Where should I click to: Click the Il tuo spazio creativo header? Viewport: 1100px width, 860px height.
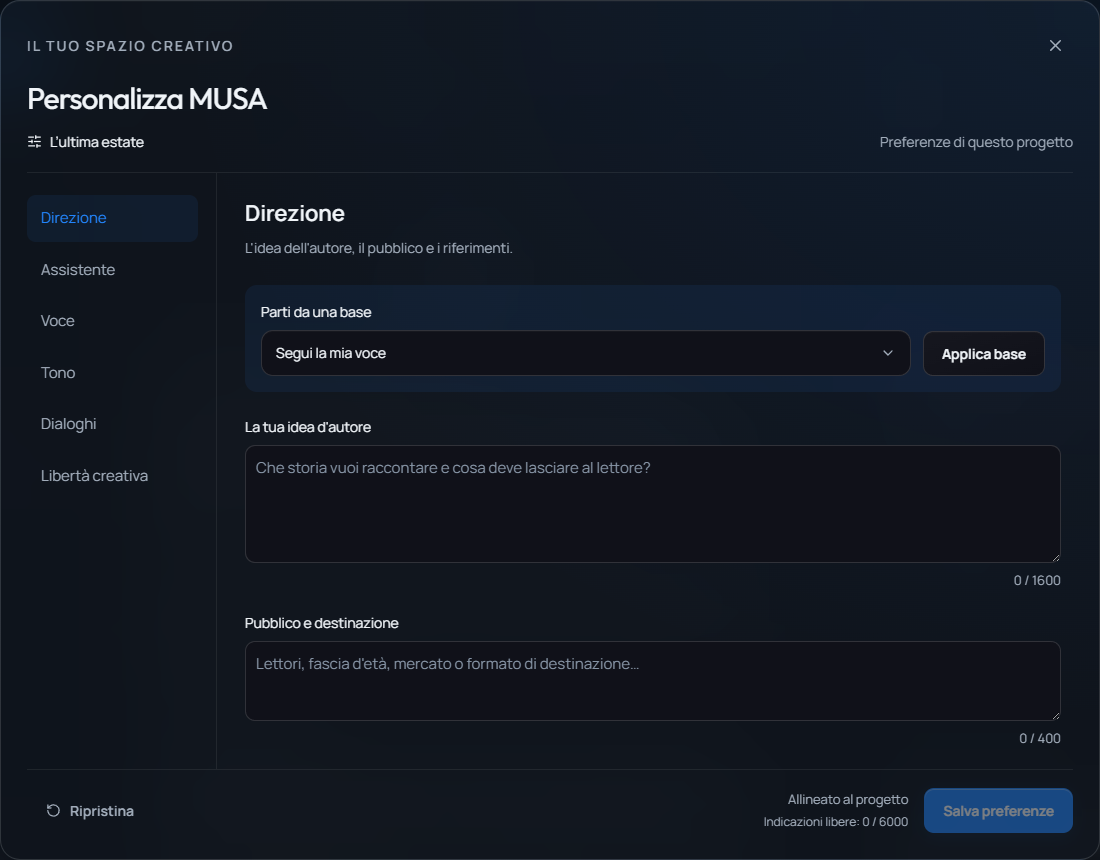click(x=130, y=46)
